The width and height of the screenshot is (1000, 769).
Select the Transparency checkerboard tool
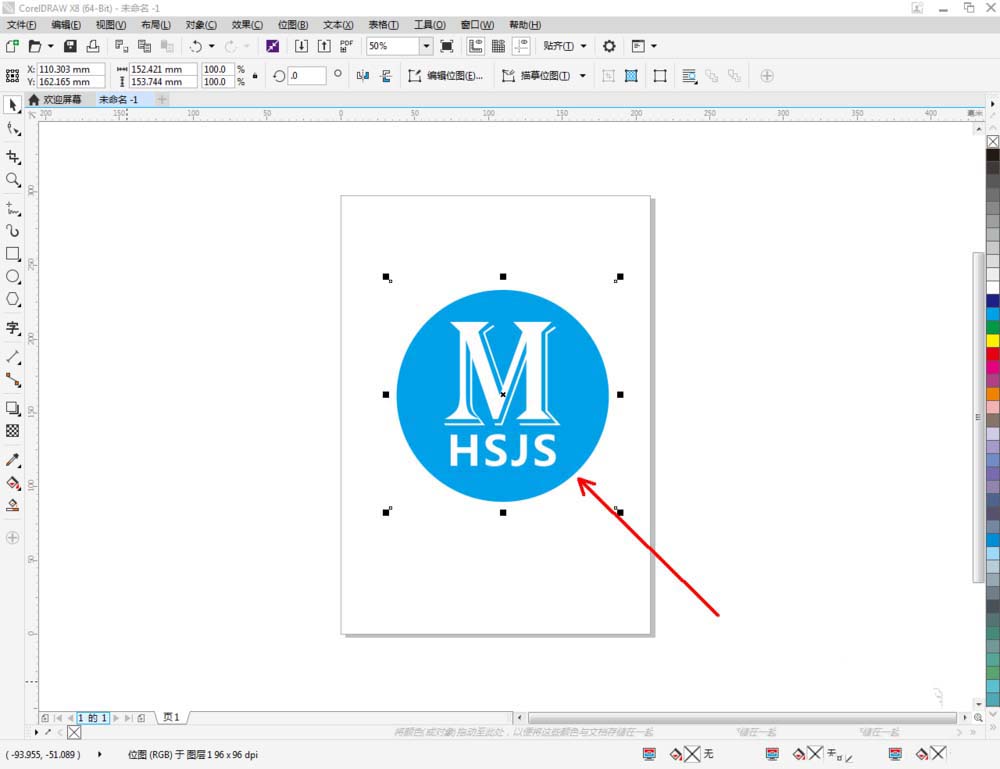pyautogui.click(x=13, y=431)
